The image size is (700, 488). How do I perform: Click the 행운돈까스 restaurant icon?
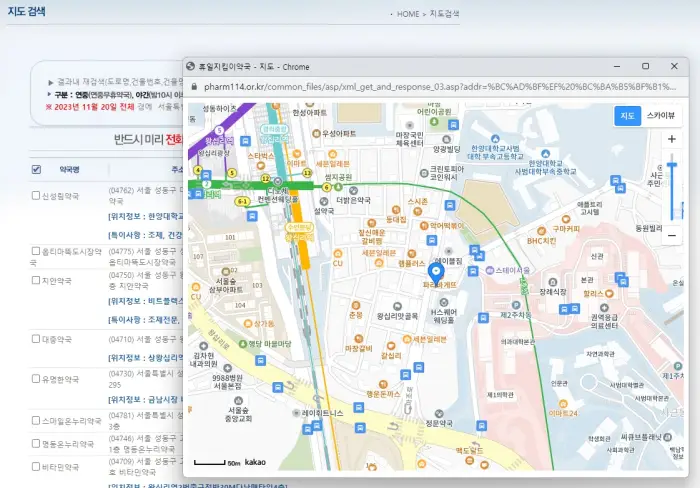point(383,384)
